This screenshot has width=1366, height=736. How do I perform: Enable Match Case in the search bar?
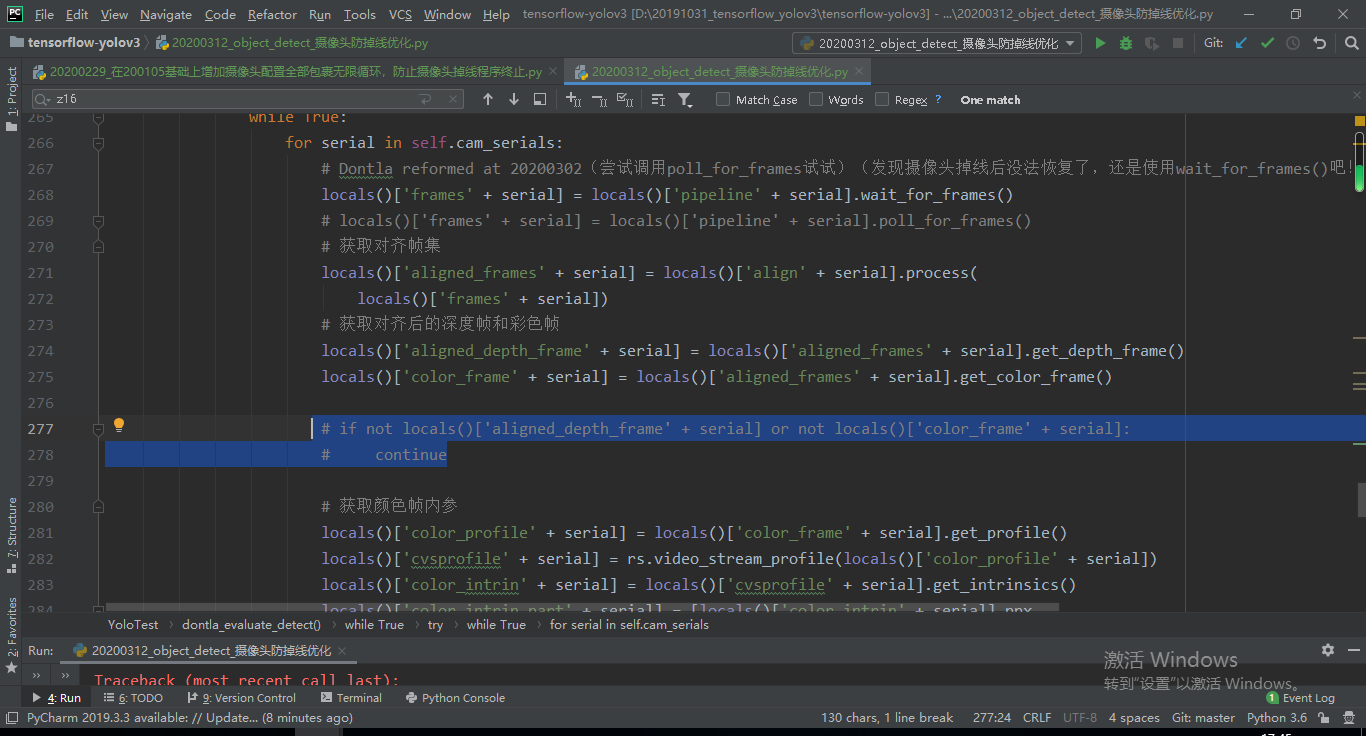coord(722,99)
